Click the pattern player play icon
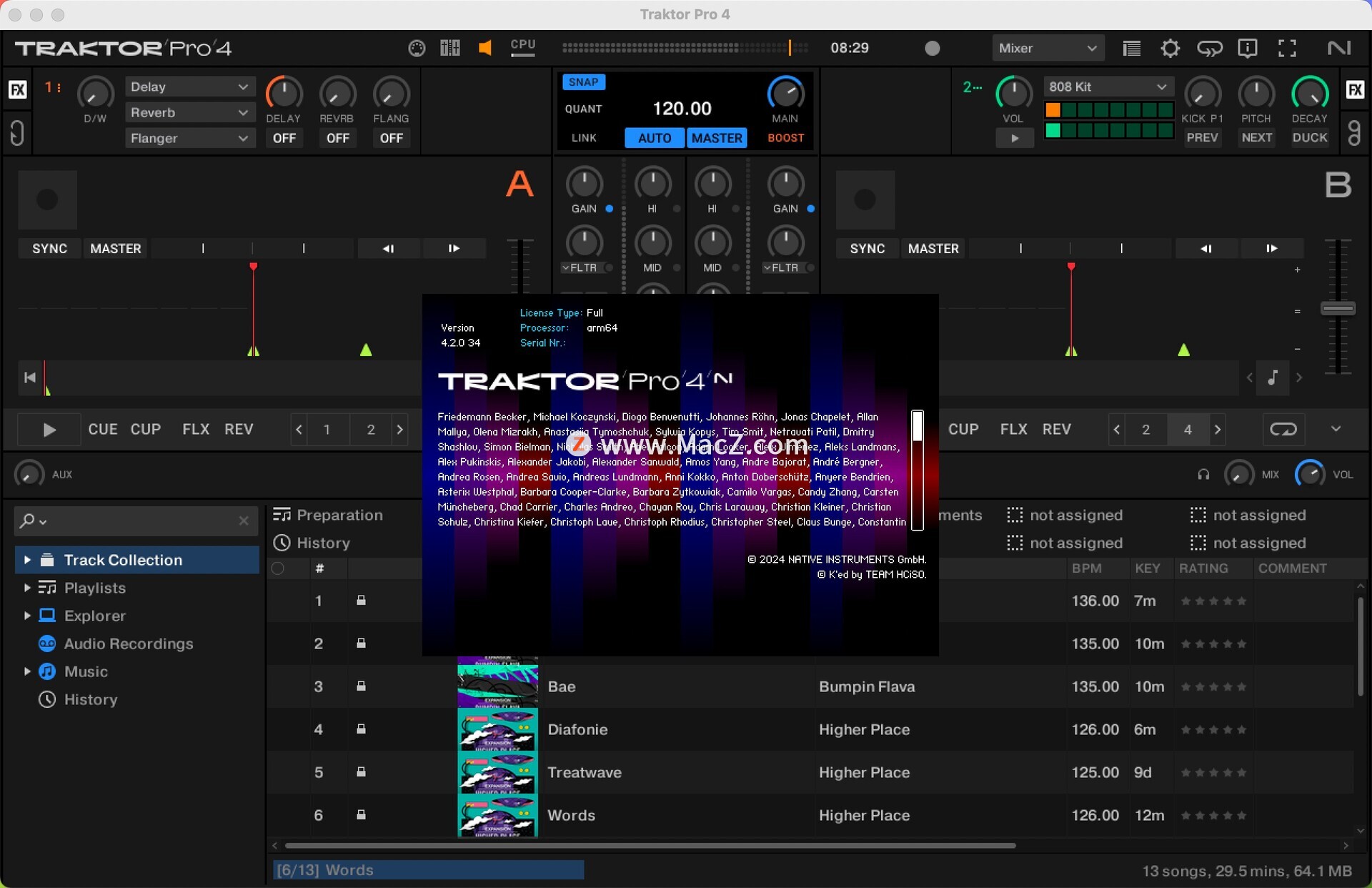 (1015, 138)
